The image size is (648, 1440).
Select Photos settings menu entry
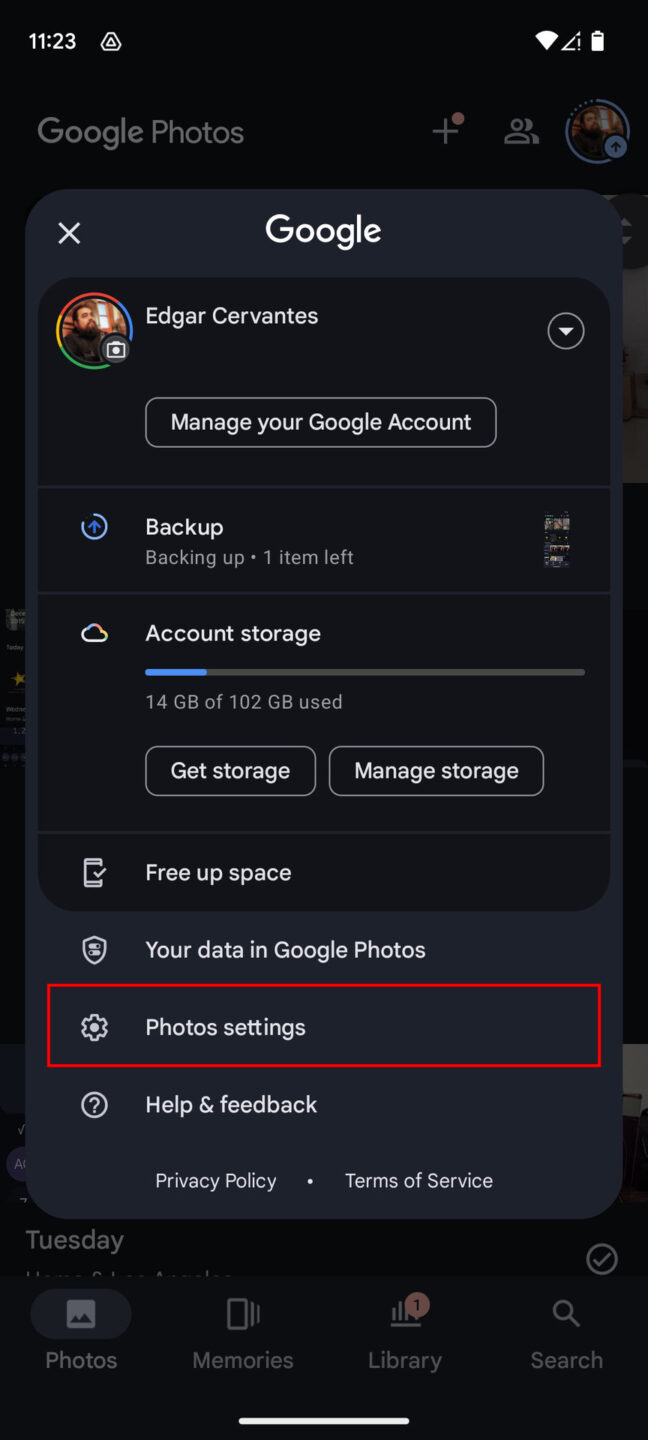coord(225,1027)
